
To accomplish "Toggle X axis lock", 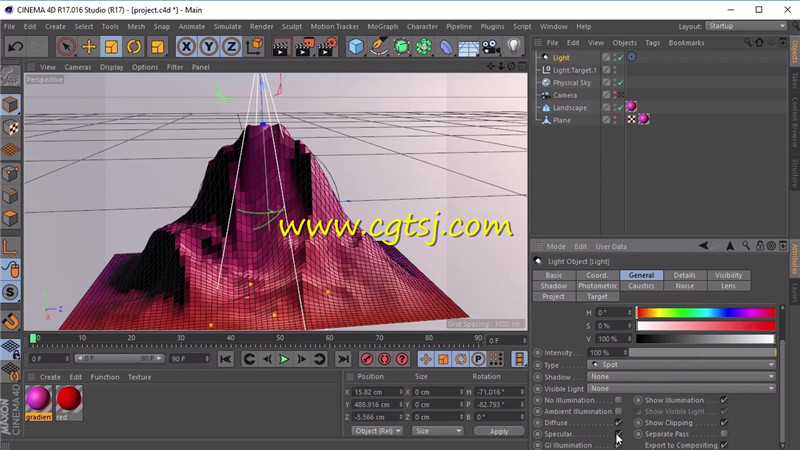I will (x=186, y=47).
